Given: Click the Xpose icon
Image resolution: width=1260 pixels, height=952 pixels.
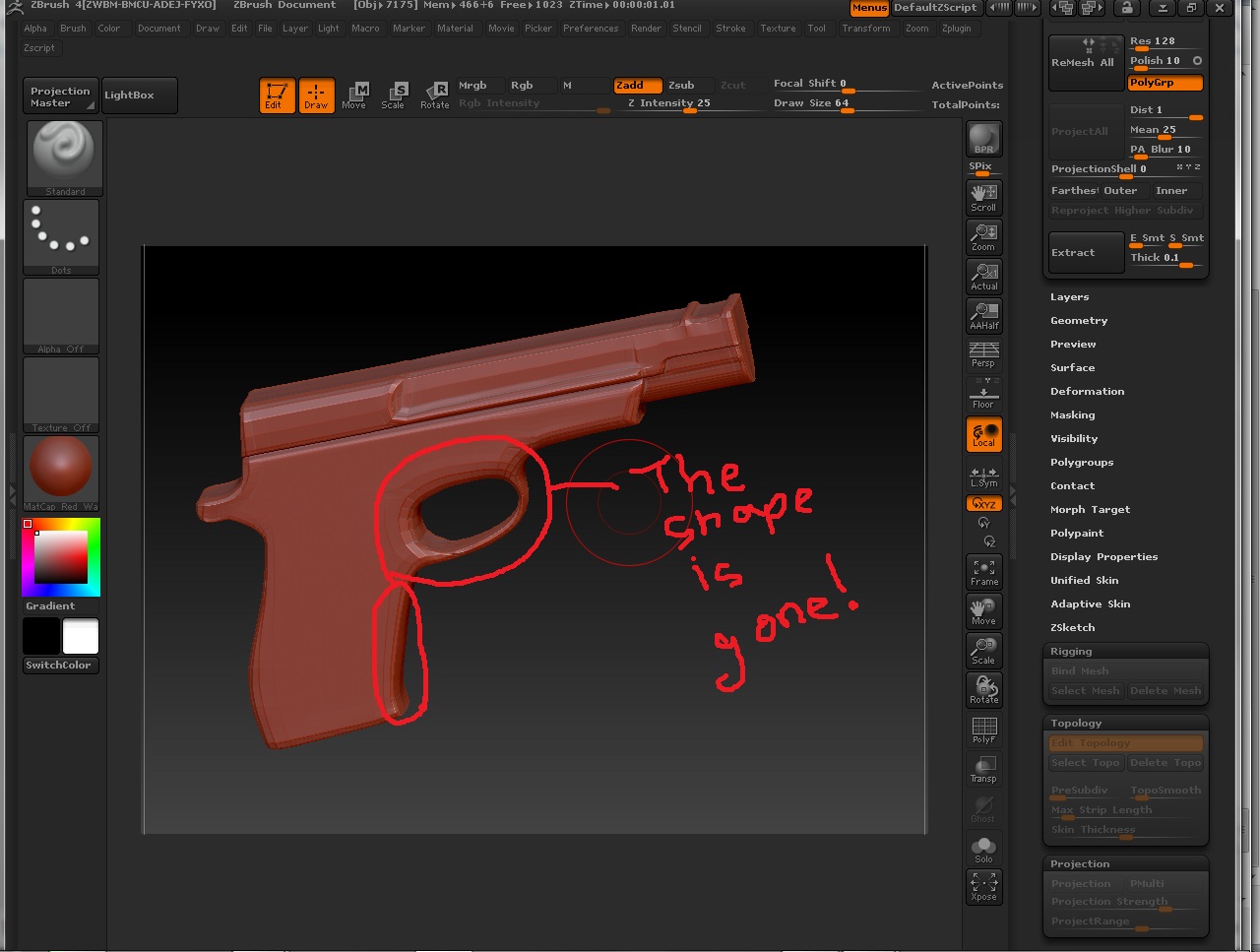Looking at the screenshot, I should point(983,886).
